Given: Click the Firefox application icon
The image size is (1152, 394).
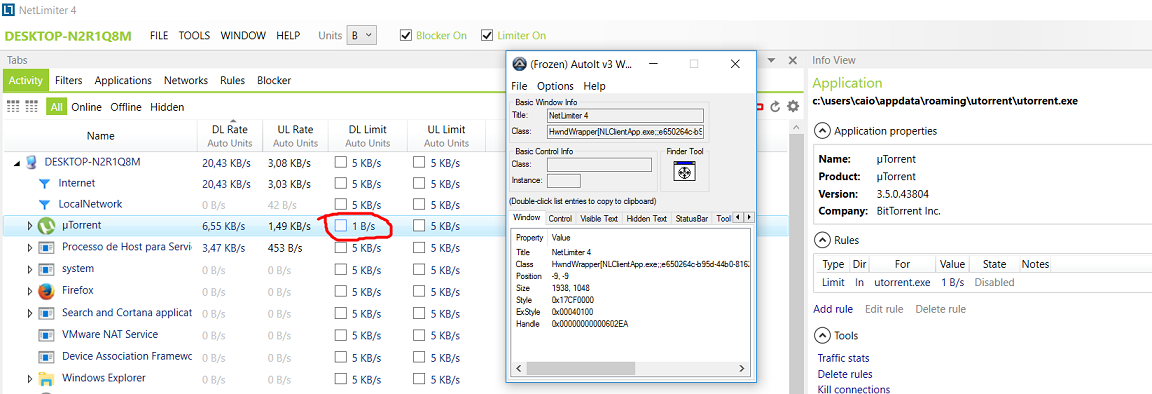Looking at the screenshot, I should [46, 291].
